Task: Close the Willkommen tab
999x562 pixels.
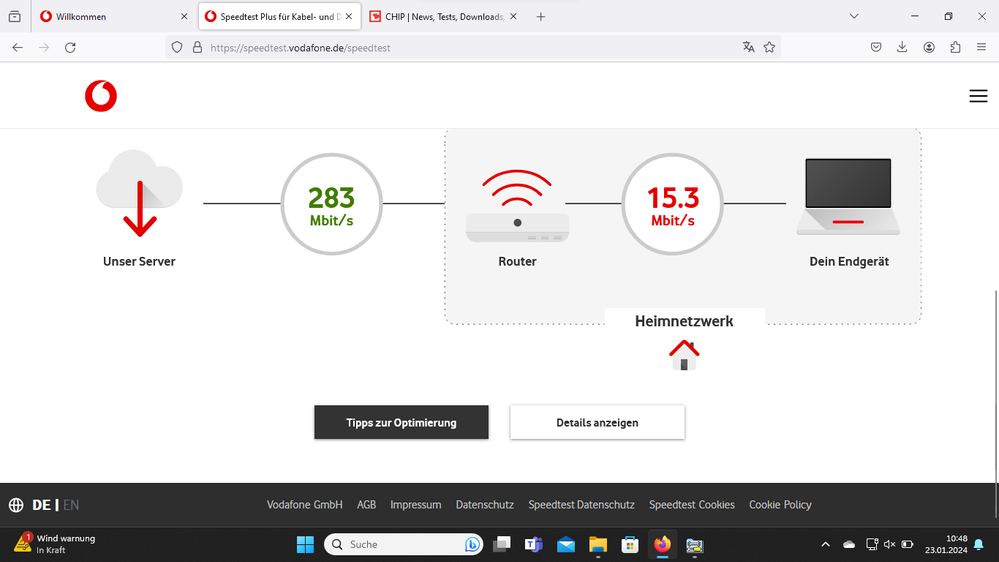Action: (x=184, y=17)
